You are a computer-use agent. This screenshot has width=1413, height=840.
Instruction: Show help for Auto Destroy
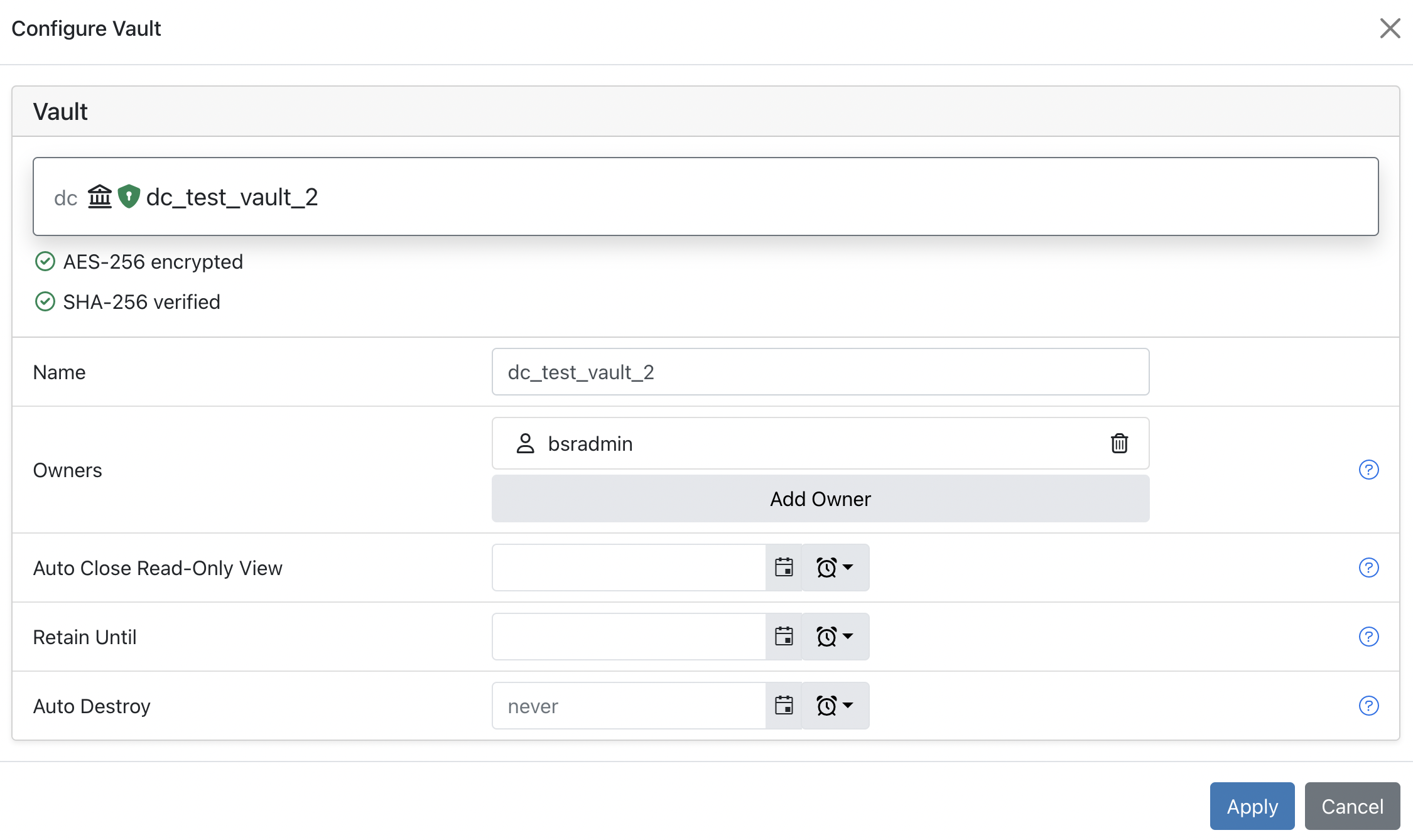(x=1368, y=706)
